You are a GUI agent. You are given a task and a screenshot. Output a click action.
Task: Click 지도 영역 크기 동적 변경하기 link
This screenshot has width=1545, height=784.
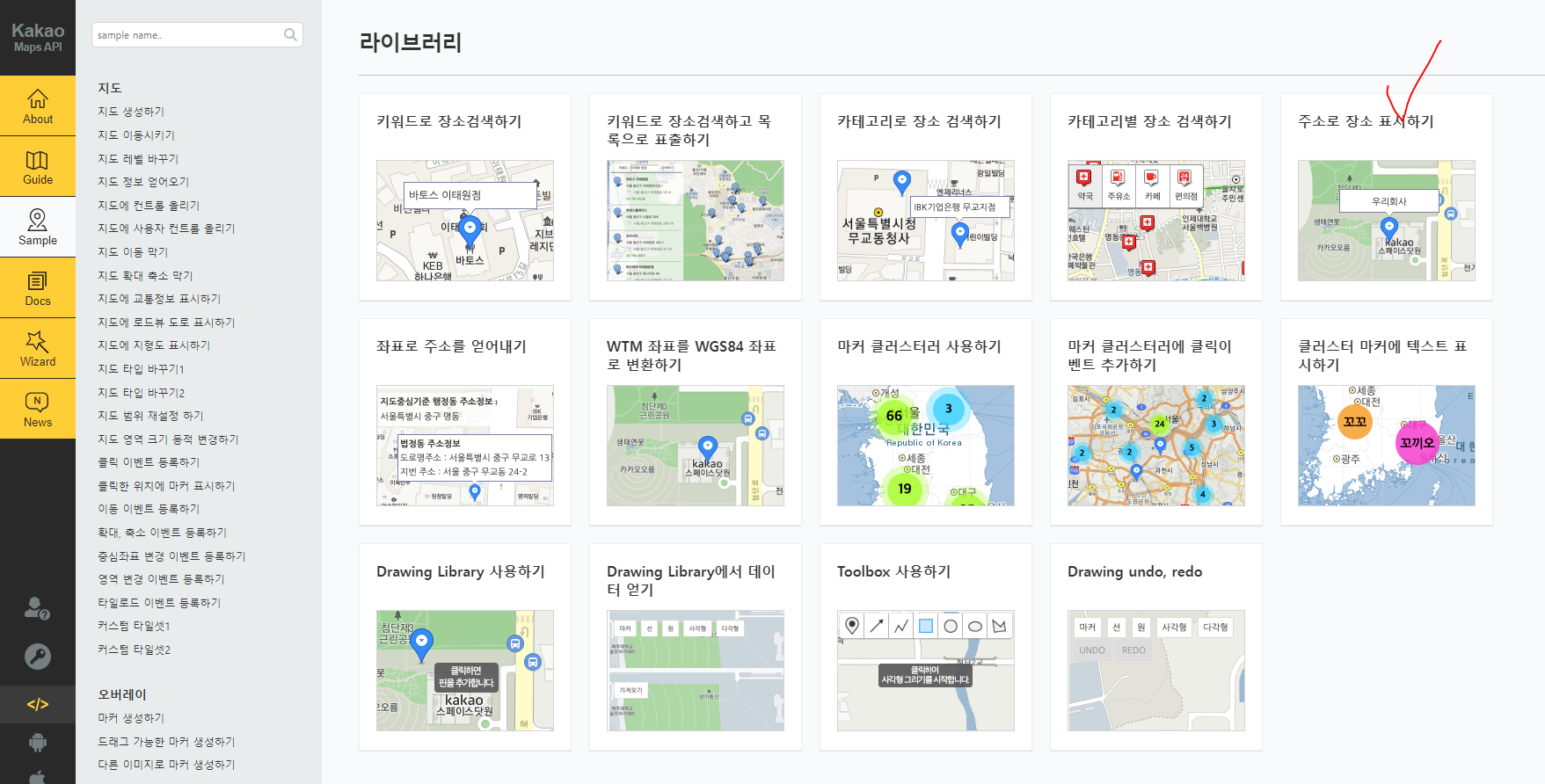pyautogui.click(x=168, y=439)
